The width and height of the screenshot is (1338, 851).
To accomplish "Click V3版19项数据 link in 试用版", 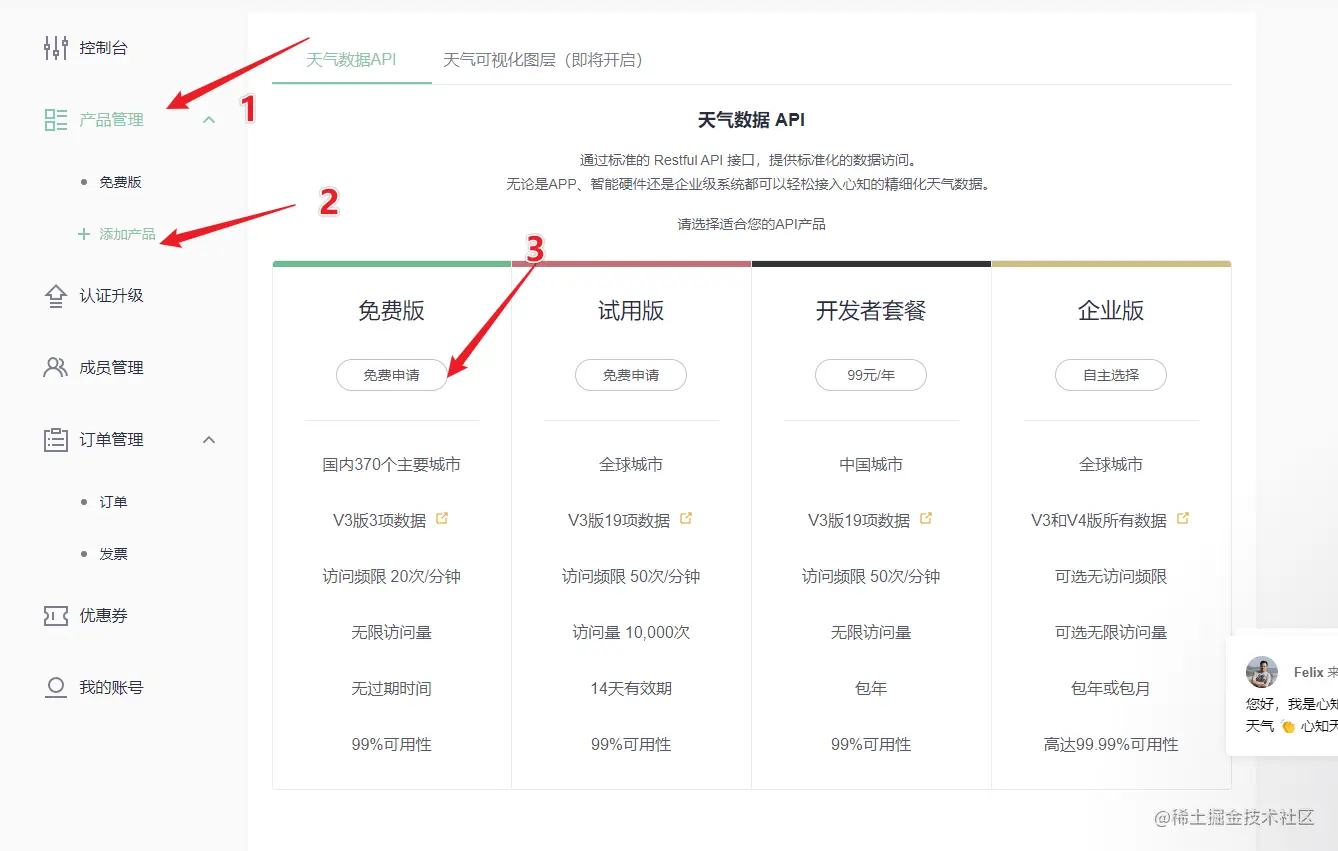I will 619,520.
